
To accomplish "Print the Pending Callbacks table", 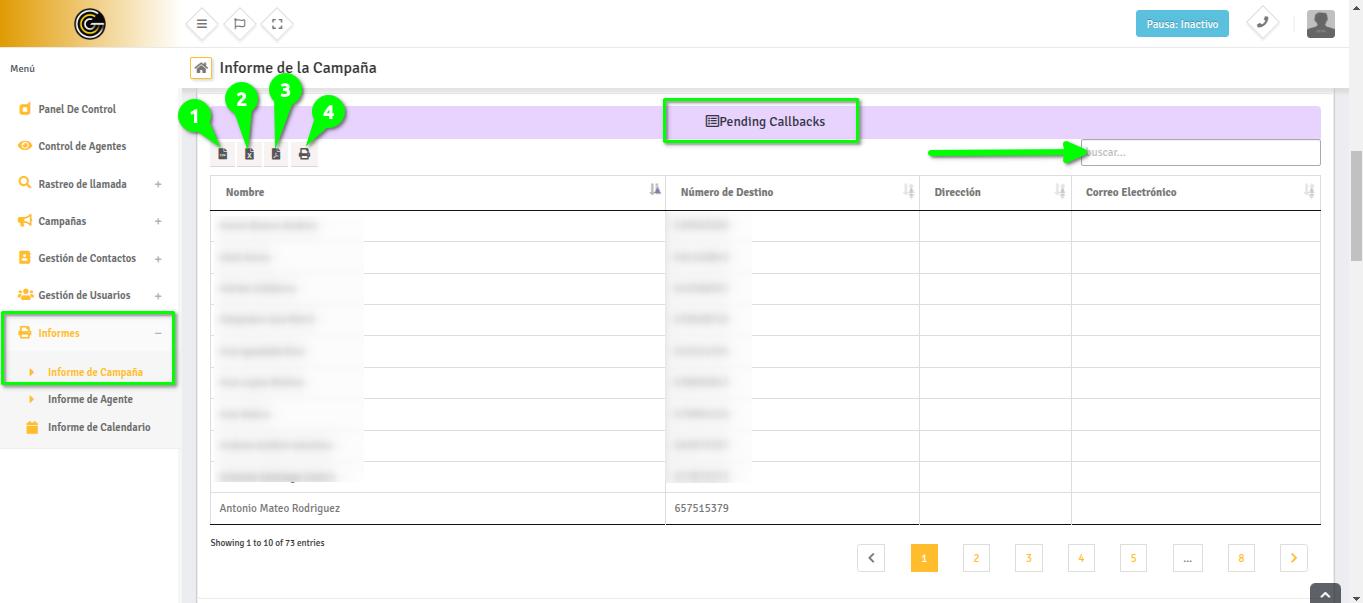I will 305,154.
